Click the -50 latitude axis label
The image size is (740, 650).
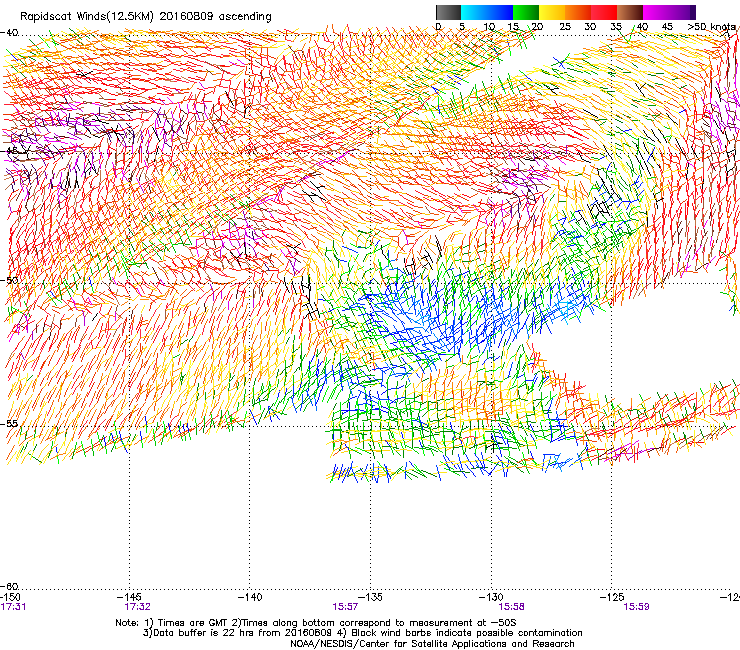[9, 280]
